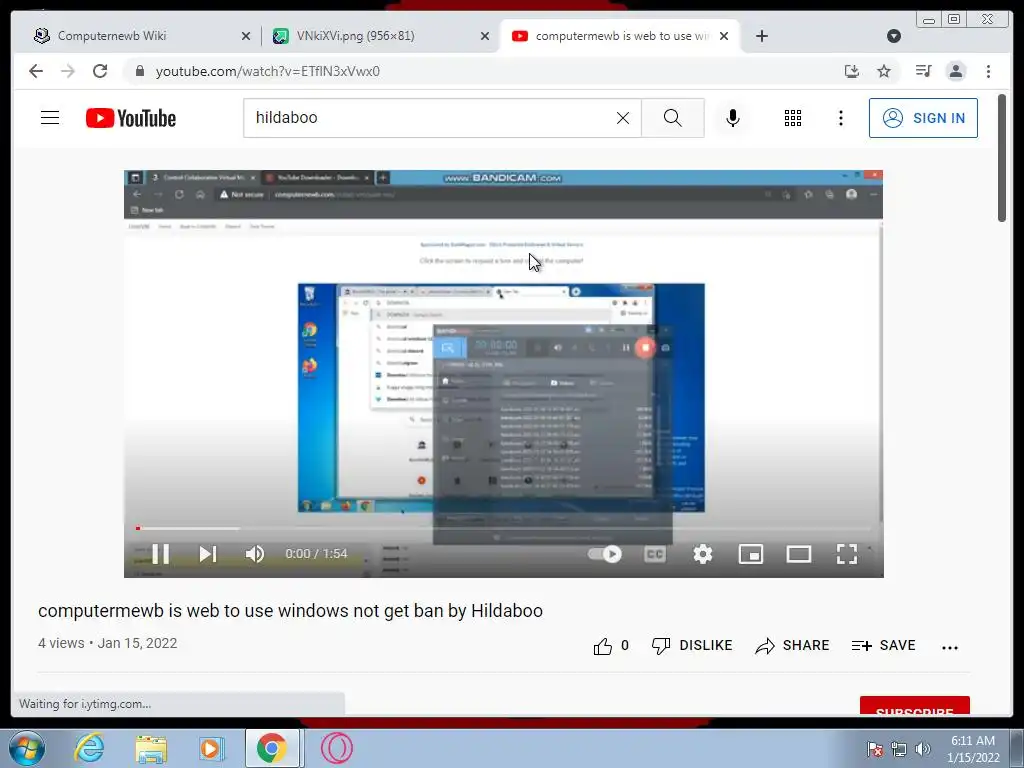Screen dimensions: 1024x768
Task: Mute the video volume speaker
Action: point(254,554)
